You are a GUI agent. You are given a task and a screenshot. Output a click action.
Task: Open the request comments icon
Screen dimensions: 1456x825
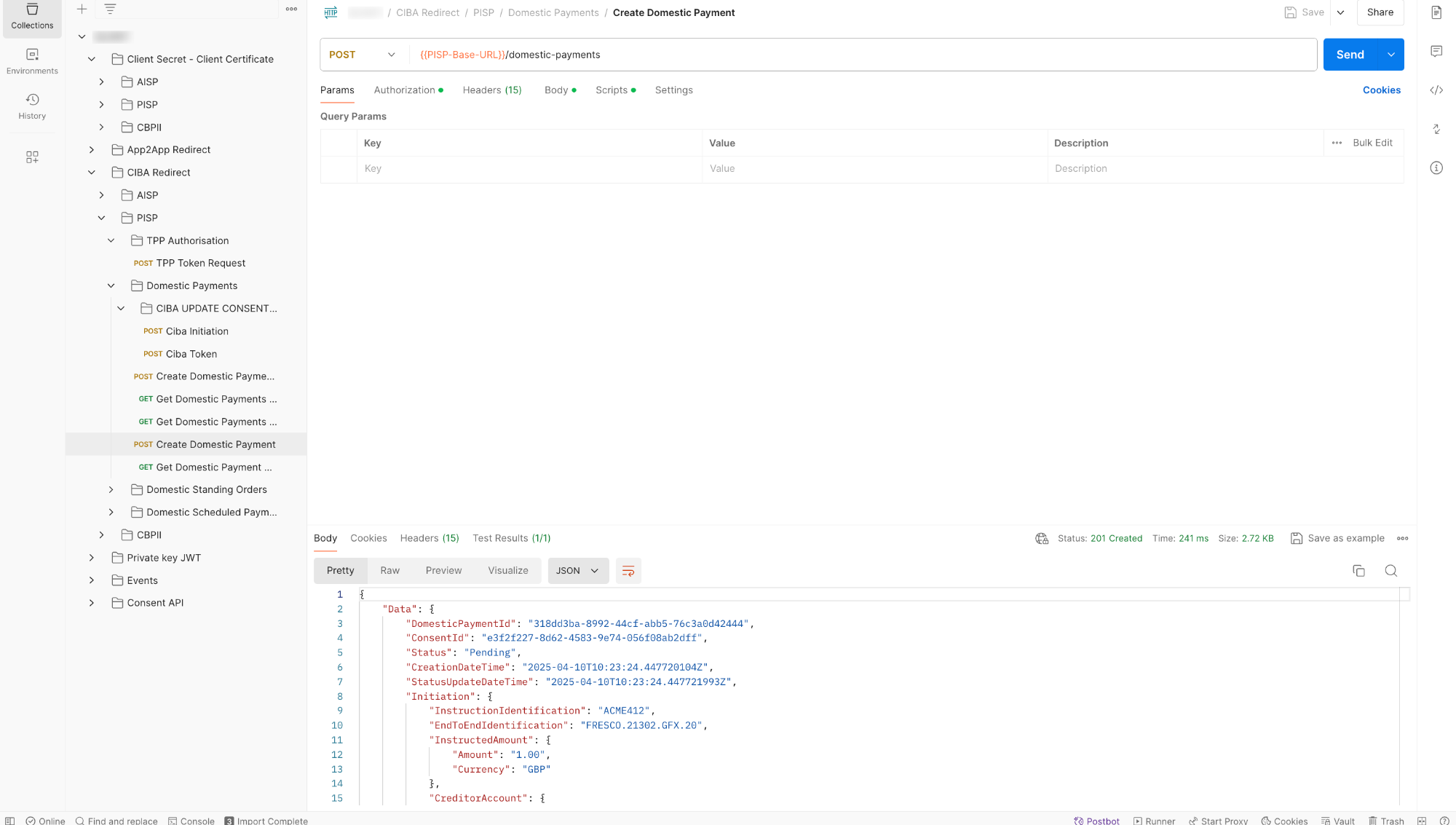point(1436,51)
